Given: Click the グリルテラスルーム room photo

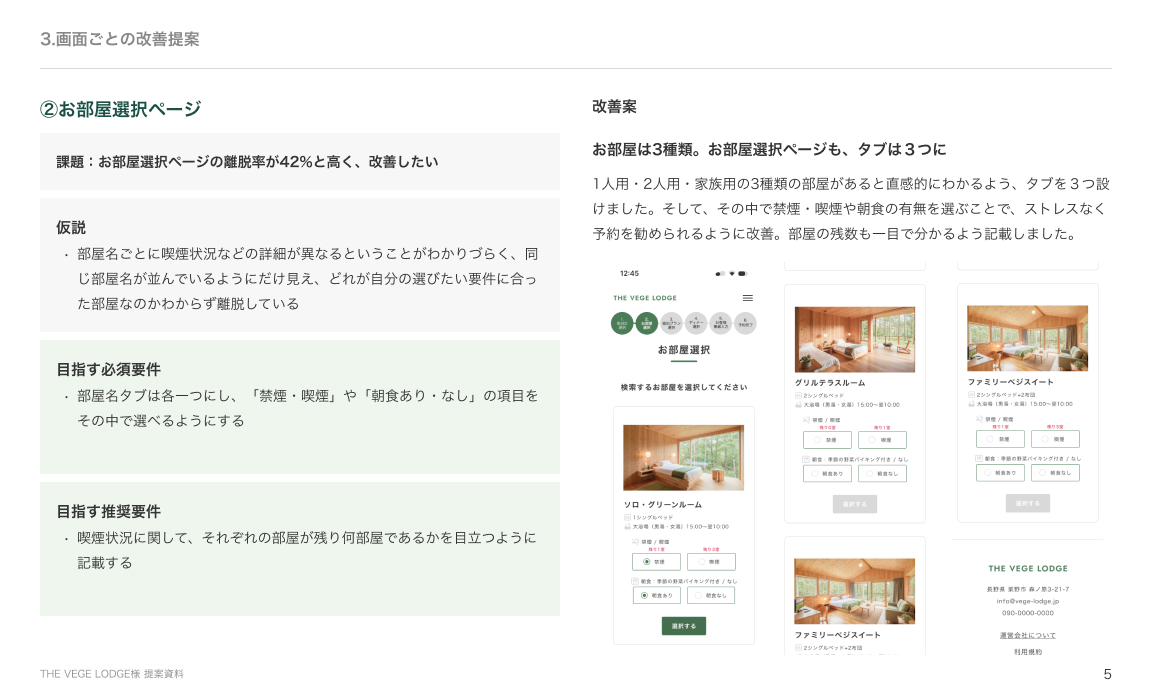Looking at the screenshot, I should tap(854, 339).
